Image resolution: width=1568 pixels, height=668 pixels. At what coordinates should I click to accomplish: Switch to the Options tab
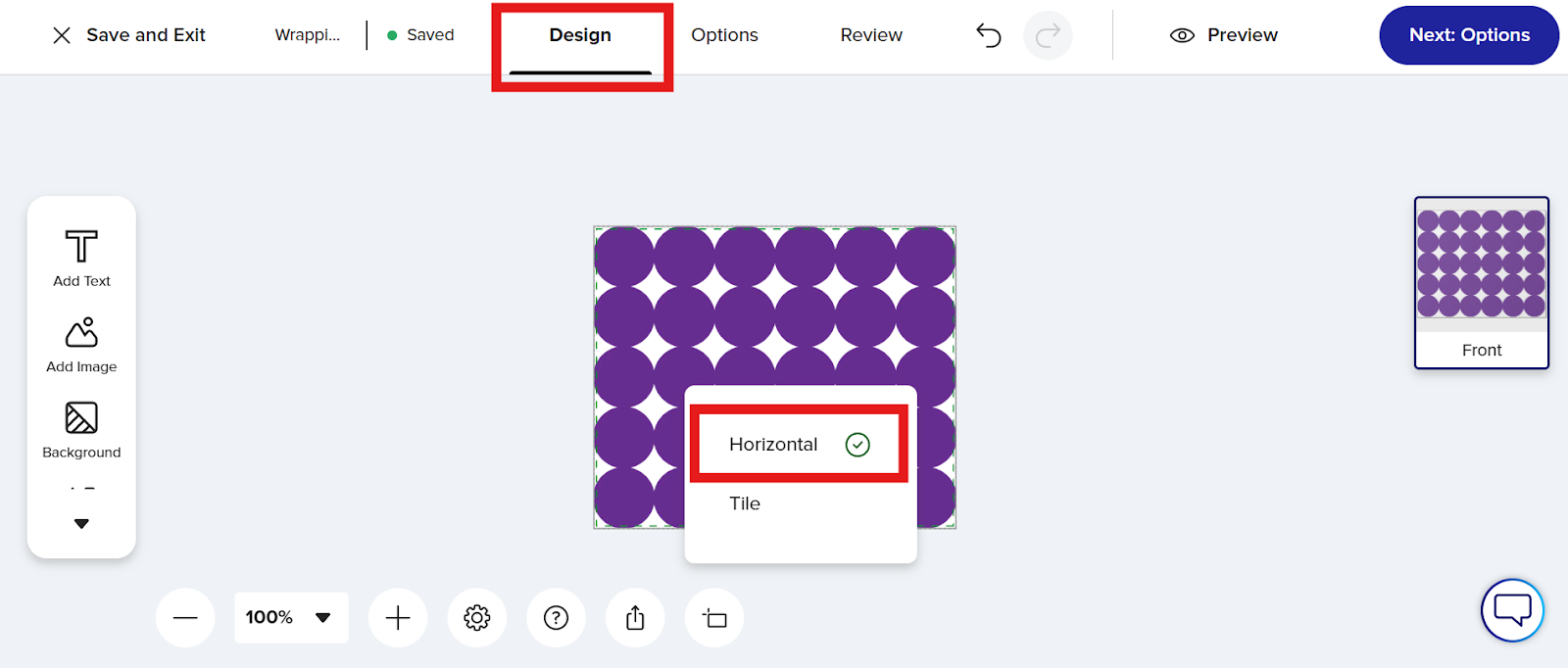[x=724, y=35]
